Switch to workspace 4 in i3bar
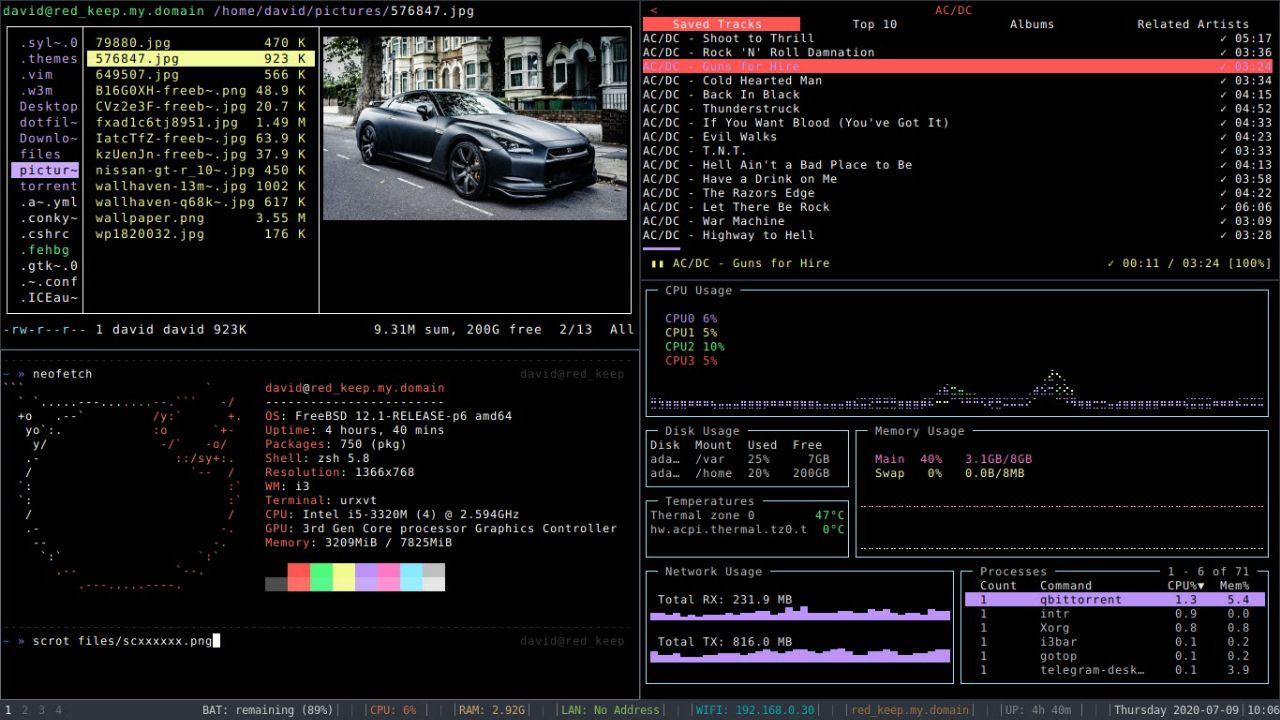 [58, 710]
